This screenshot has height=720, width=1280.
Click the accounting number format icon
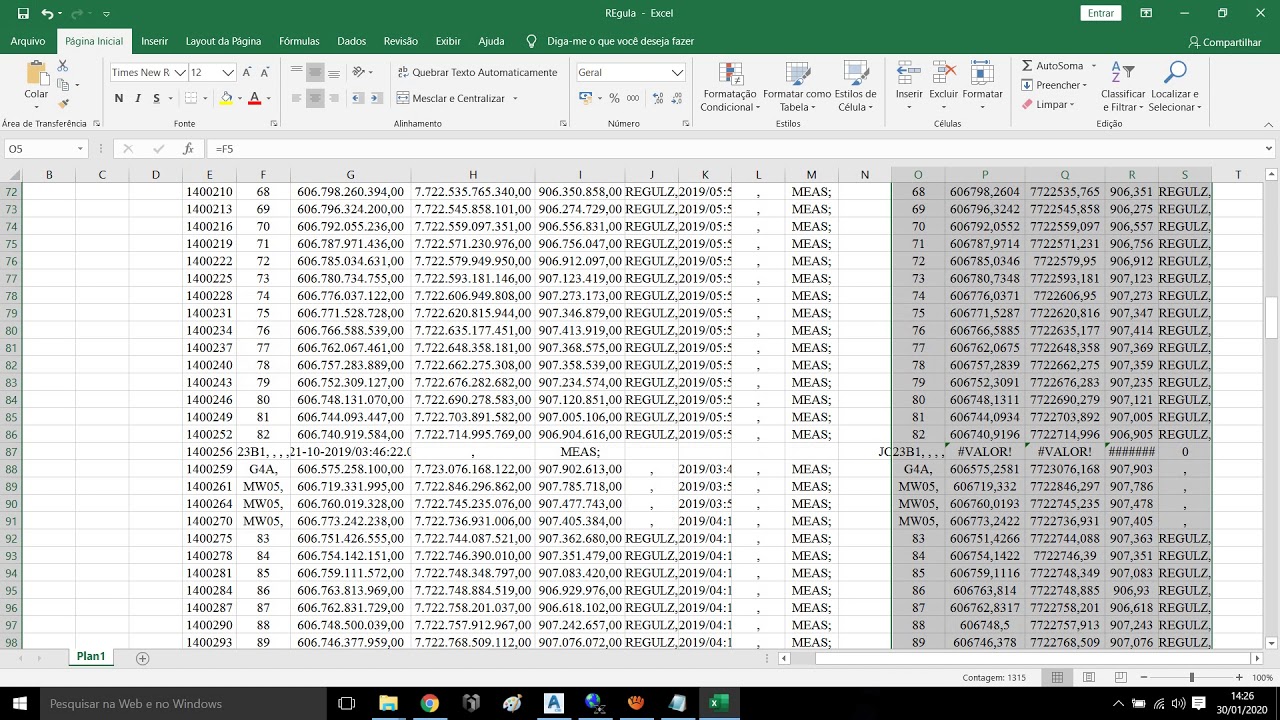(586, 98)
